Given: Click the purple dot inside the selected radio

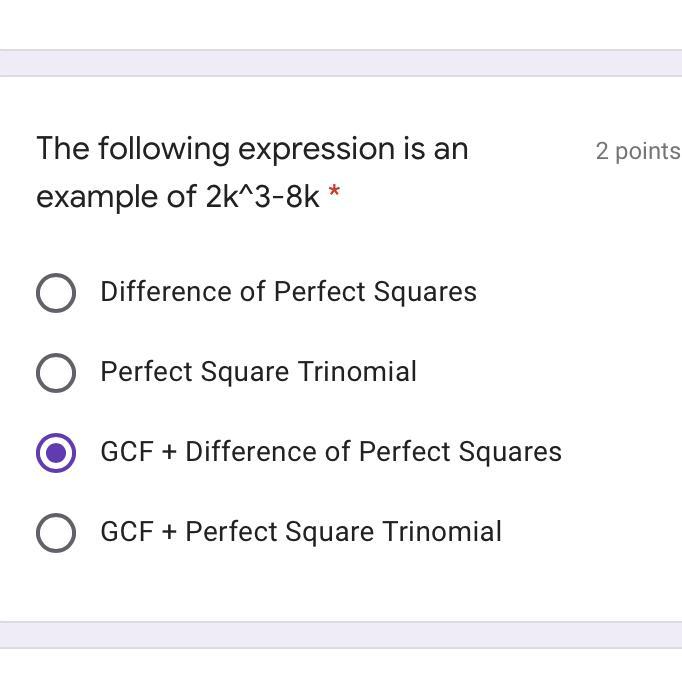Looking at the screenshot, I should (56, 452).
